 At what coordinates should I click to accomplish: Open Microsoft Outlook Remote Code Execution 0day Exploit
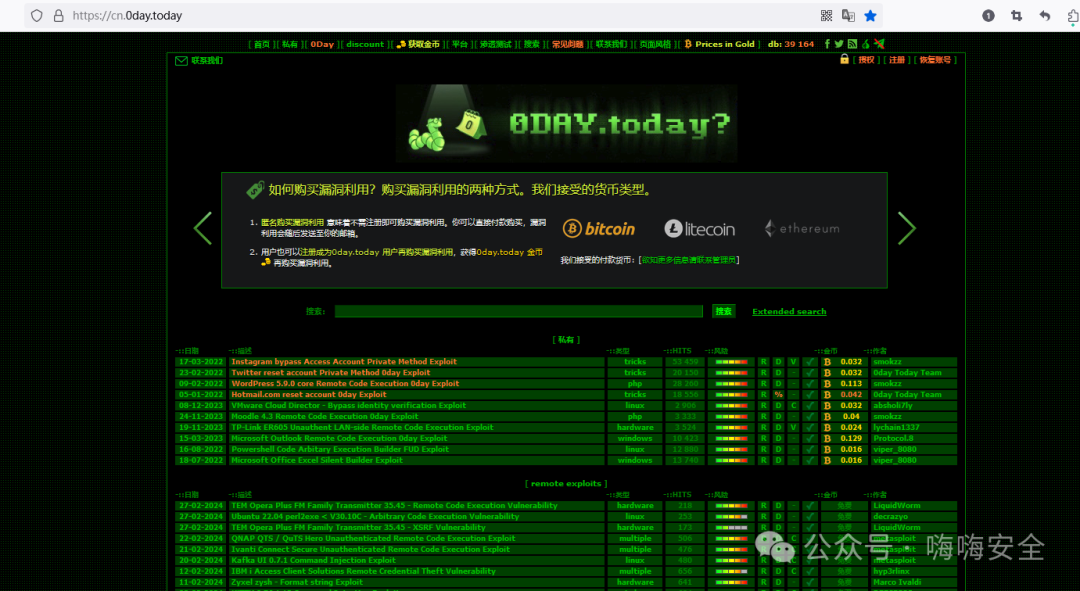[x=339, y=439]
